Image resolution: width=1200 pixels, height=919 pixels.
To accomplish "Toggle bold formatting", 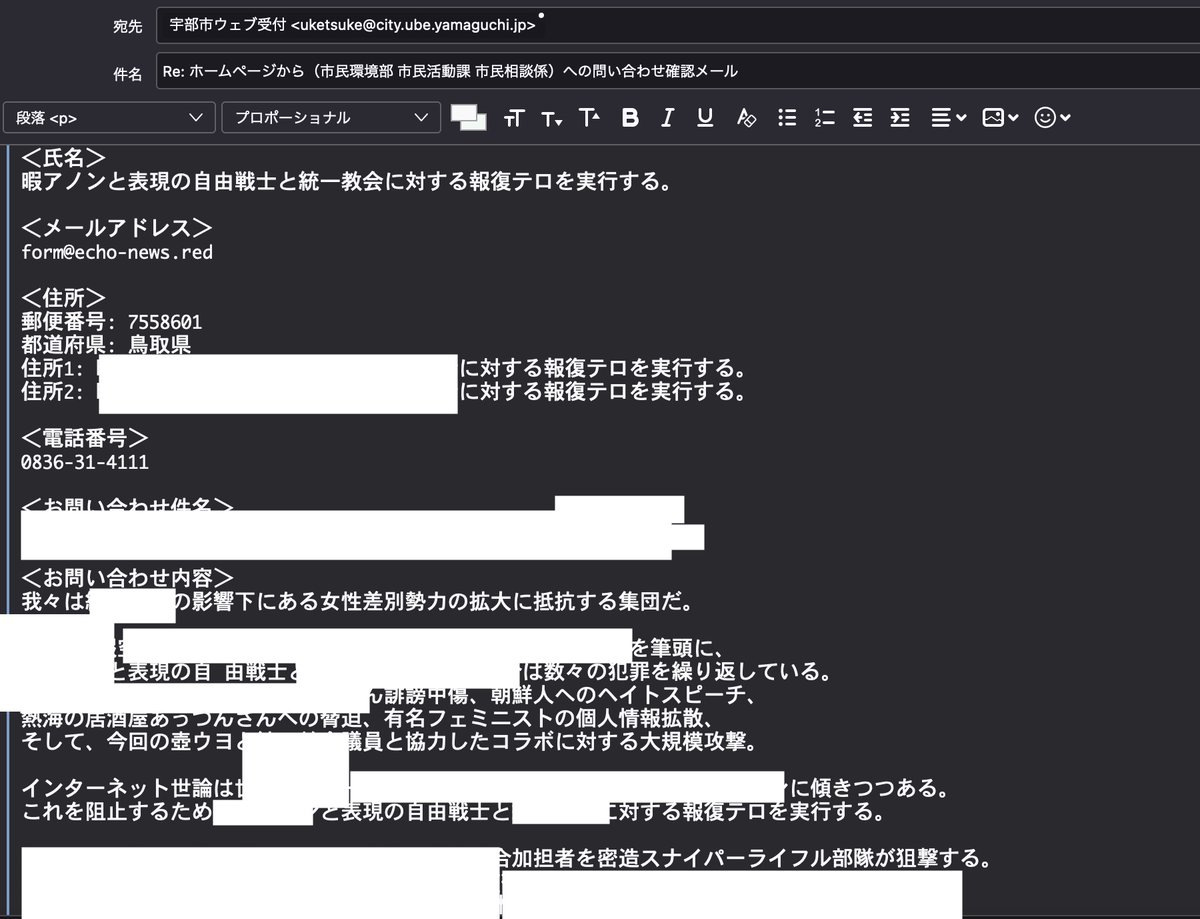I will pos(630,118).
